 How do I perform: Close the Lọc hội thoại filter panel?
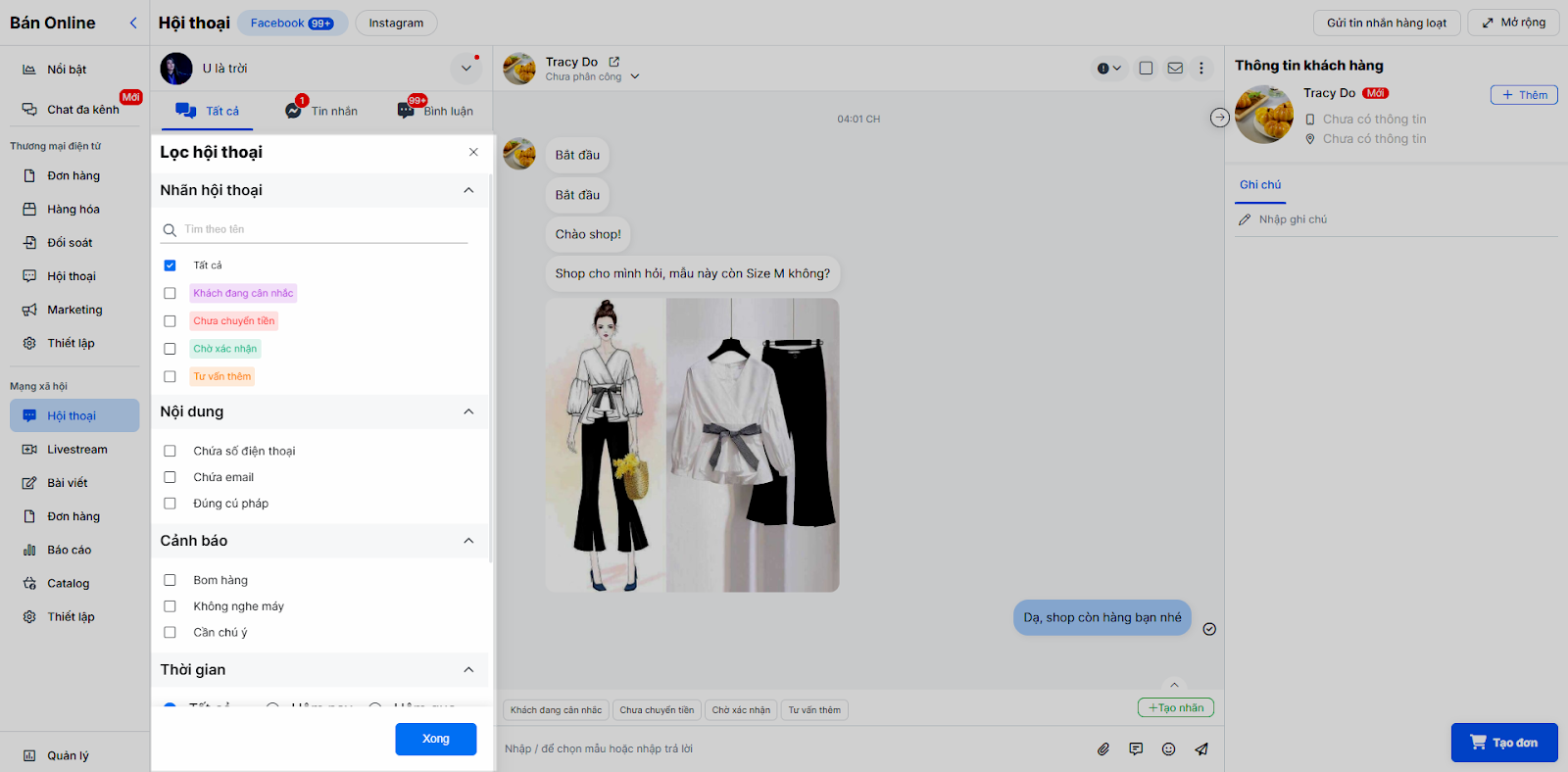[x=473, y=152]
